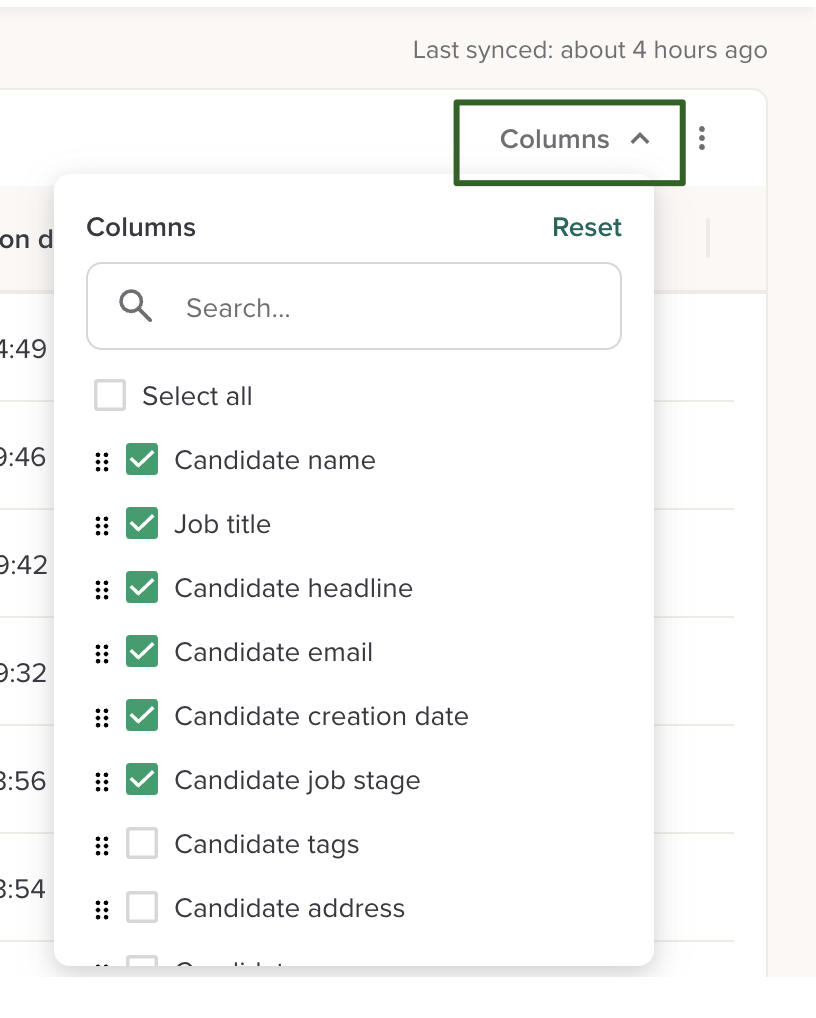Screen dimensions: 816x1018
Task: Click drag handle beside Candidate name
Action: 101,461
